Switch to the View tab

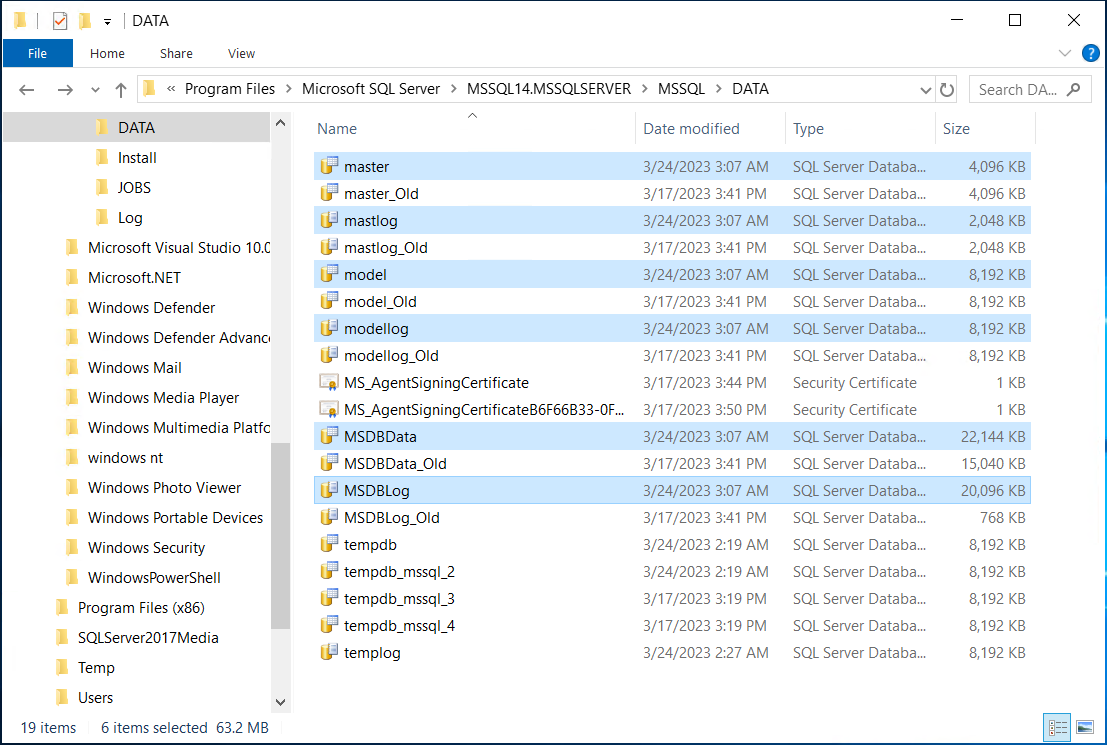(241, 53)
